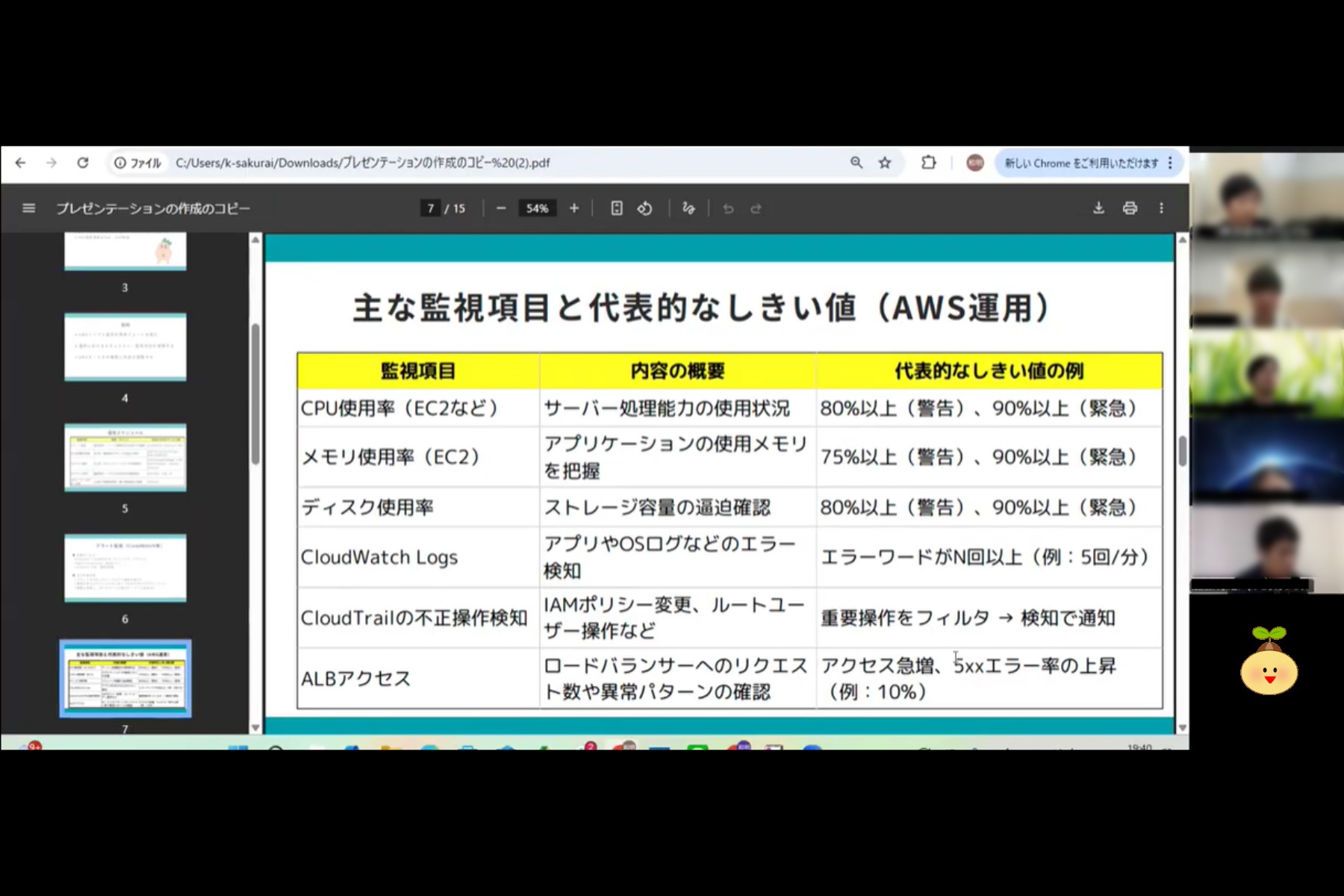Download the PDF file
Viewport: 1344px width, 896px height.
[1098, 208]
